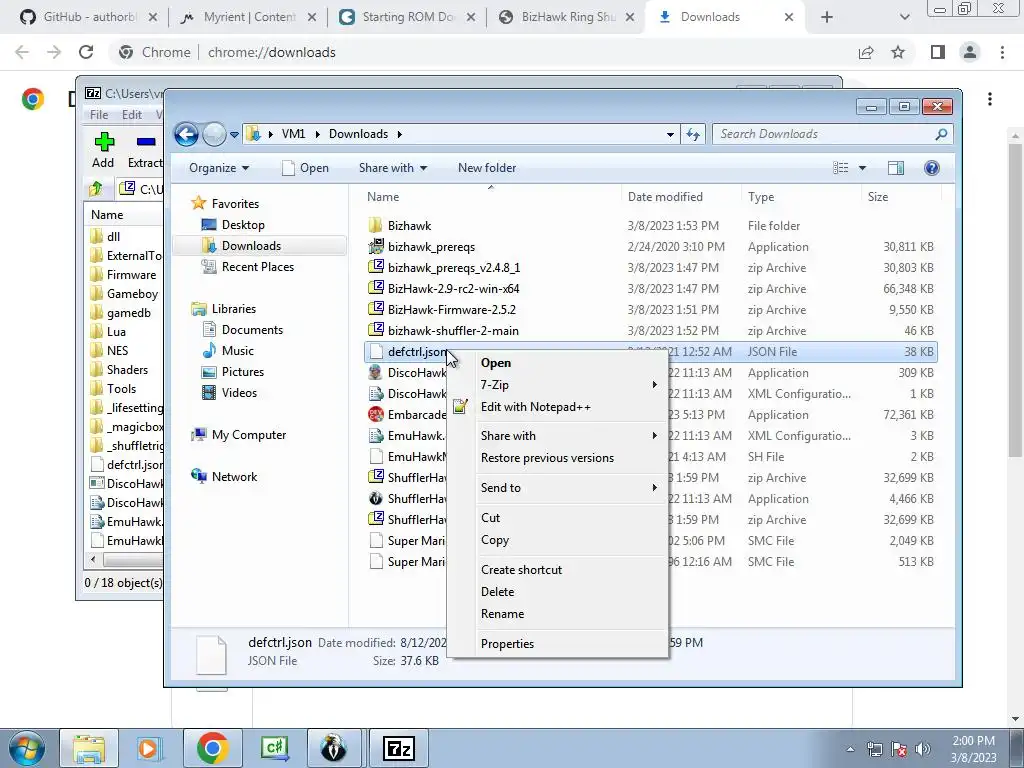Sort files by Date modified column
The width and height of the screenshot is (1024, 768).
point(665,197)
